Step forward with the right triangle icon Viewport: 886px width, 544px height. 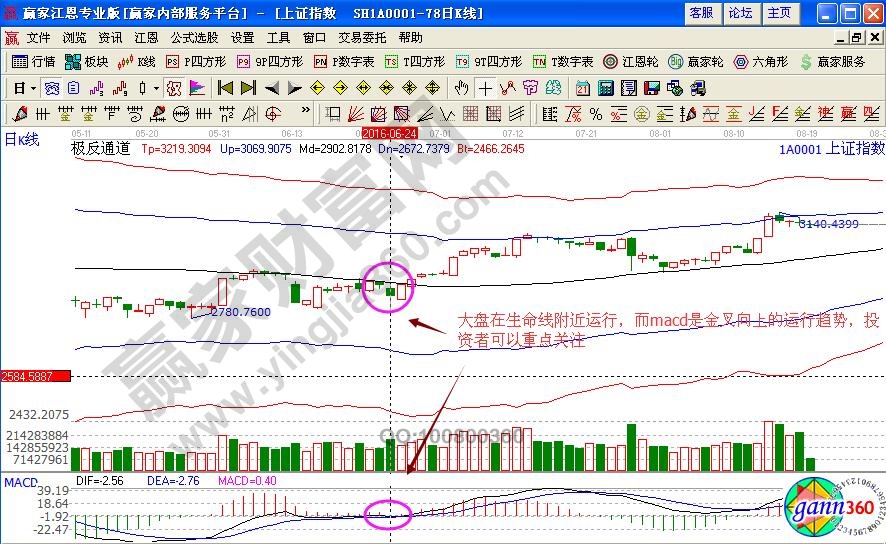point(294,88)
